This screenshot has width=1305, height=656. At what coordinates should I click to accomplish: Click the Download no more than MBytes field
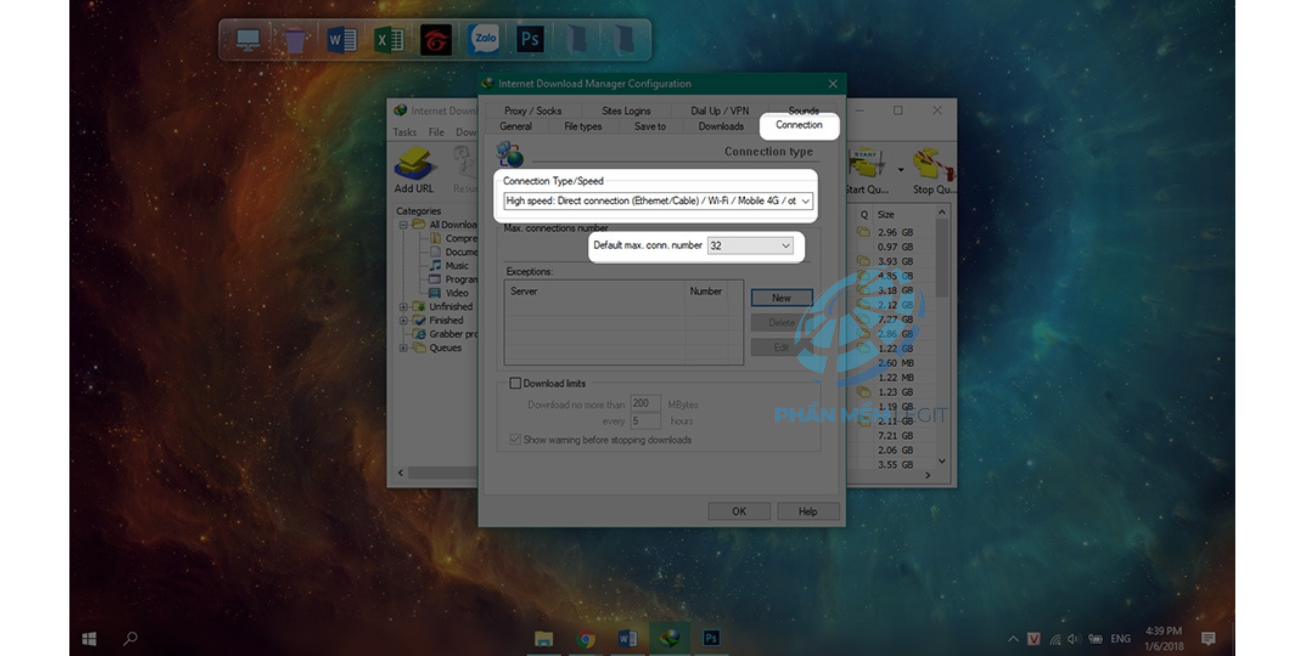click(x=645, y=404)
